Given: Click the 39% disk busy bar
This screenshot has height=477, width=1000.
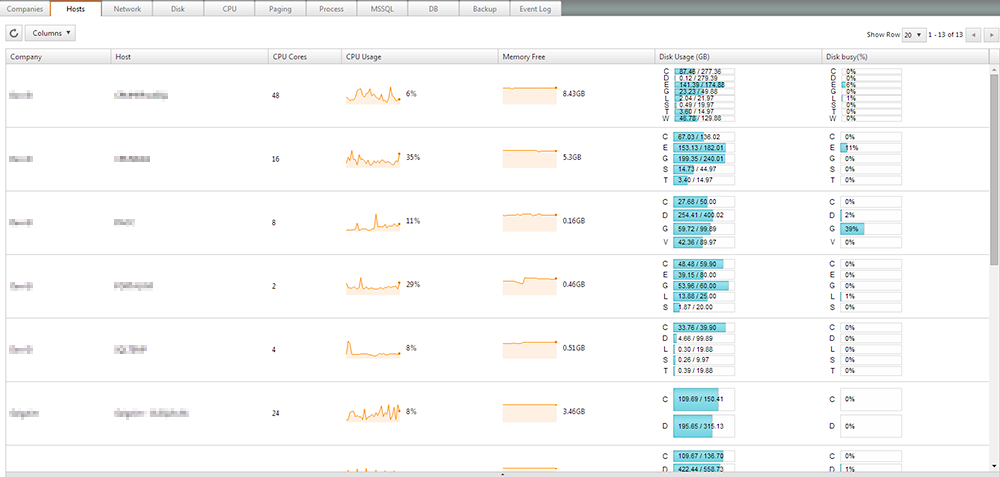Looking at the screenshot, I should coord(871,228).
